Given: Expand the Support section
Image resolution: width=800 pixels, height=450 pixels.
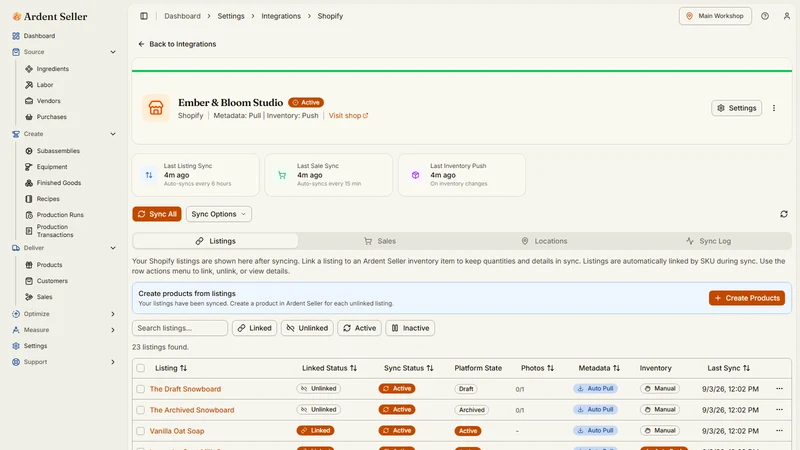Looking at the screenshot, I should tap(113, 362).
